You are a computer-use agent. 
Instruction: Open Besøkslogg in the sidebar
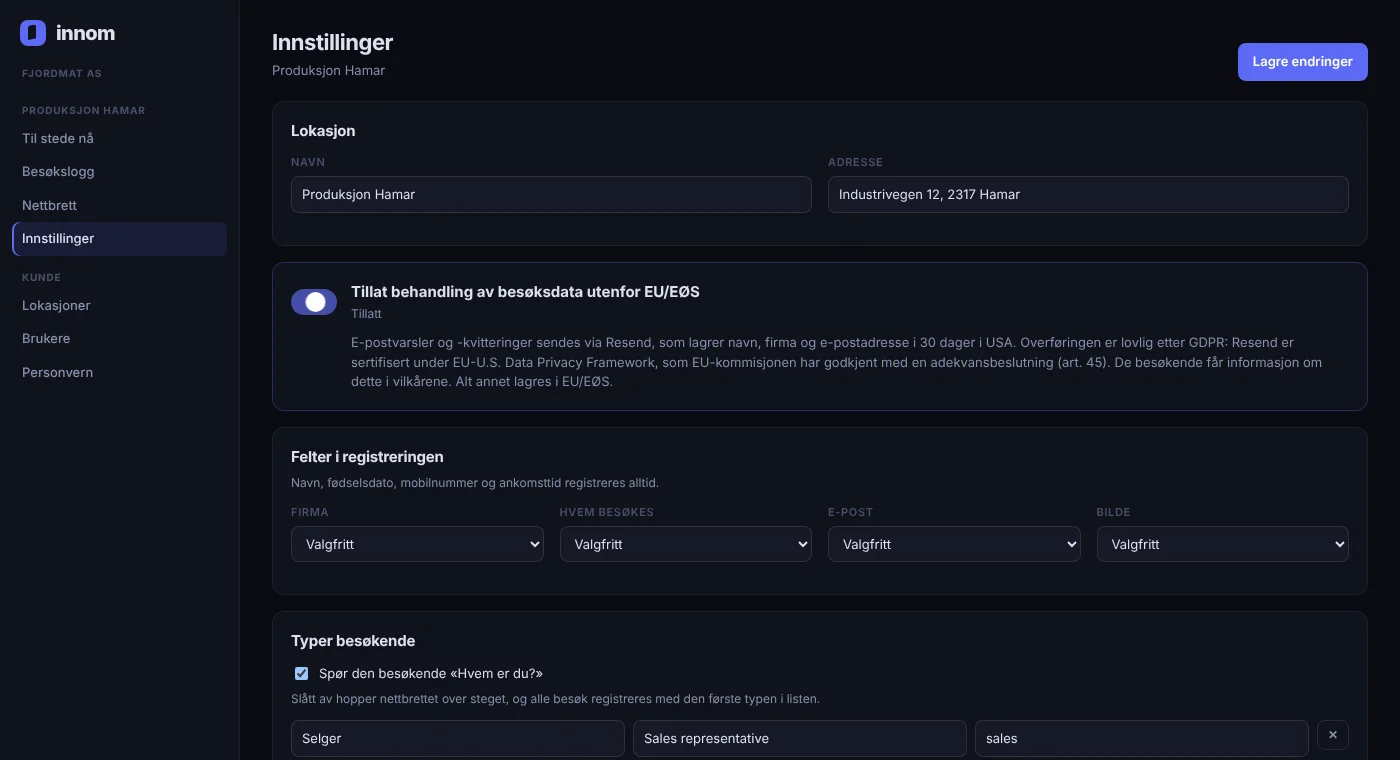pyautogui.click(x=119, y=172)
